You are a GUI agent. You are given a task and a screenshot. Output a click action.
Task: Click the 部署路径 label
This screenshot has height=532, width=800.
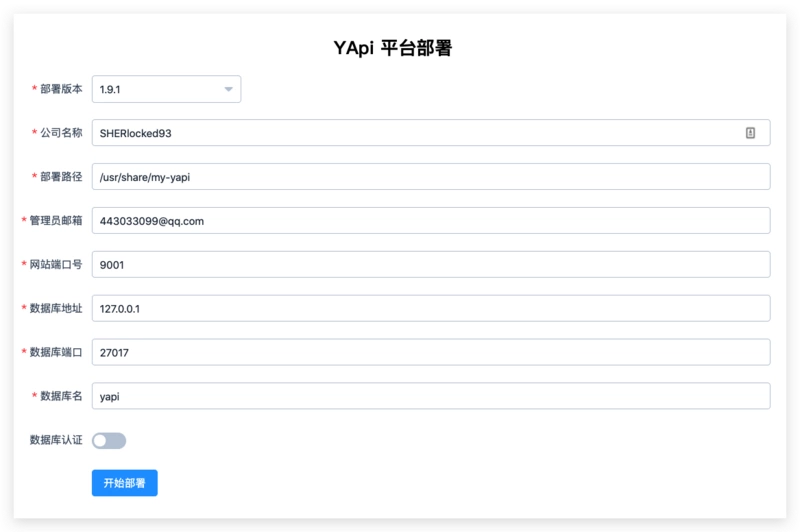point(61,176)
